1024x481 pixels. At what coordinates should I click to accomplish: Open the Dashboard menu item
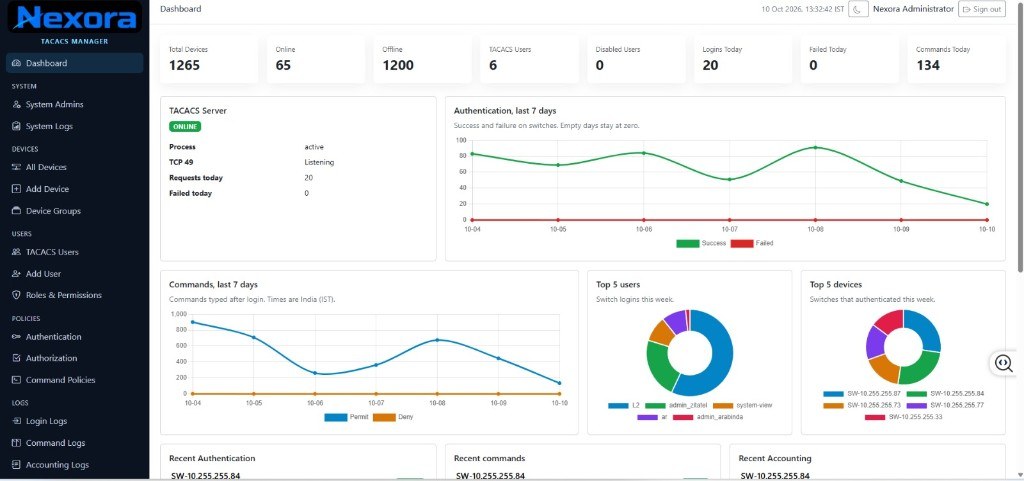(74, 63)
